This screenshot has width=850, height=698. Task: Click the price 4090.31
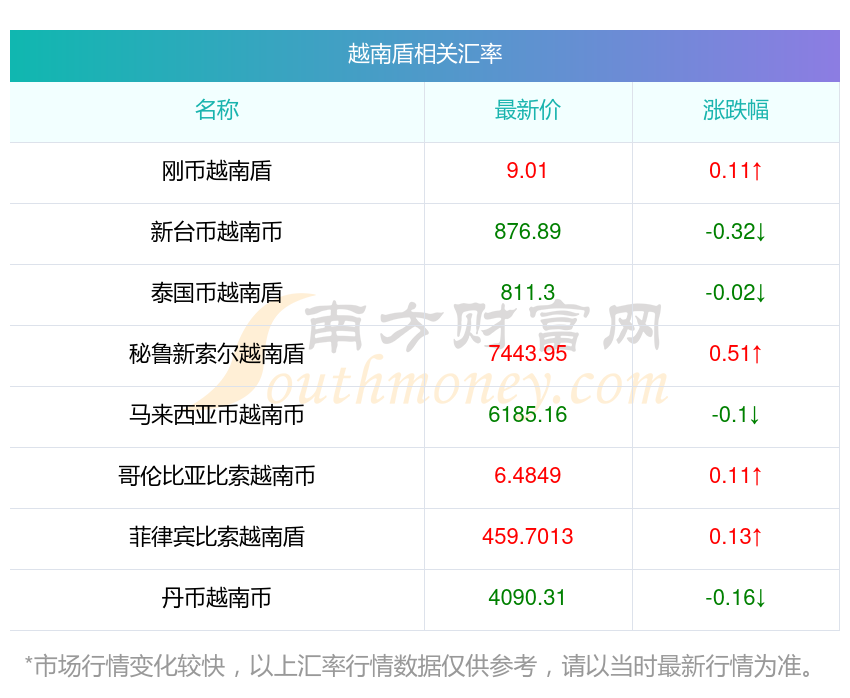pos(527,597)
